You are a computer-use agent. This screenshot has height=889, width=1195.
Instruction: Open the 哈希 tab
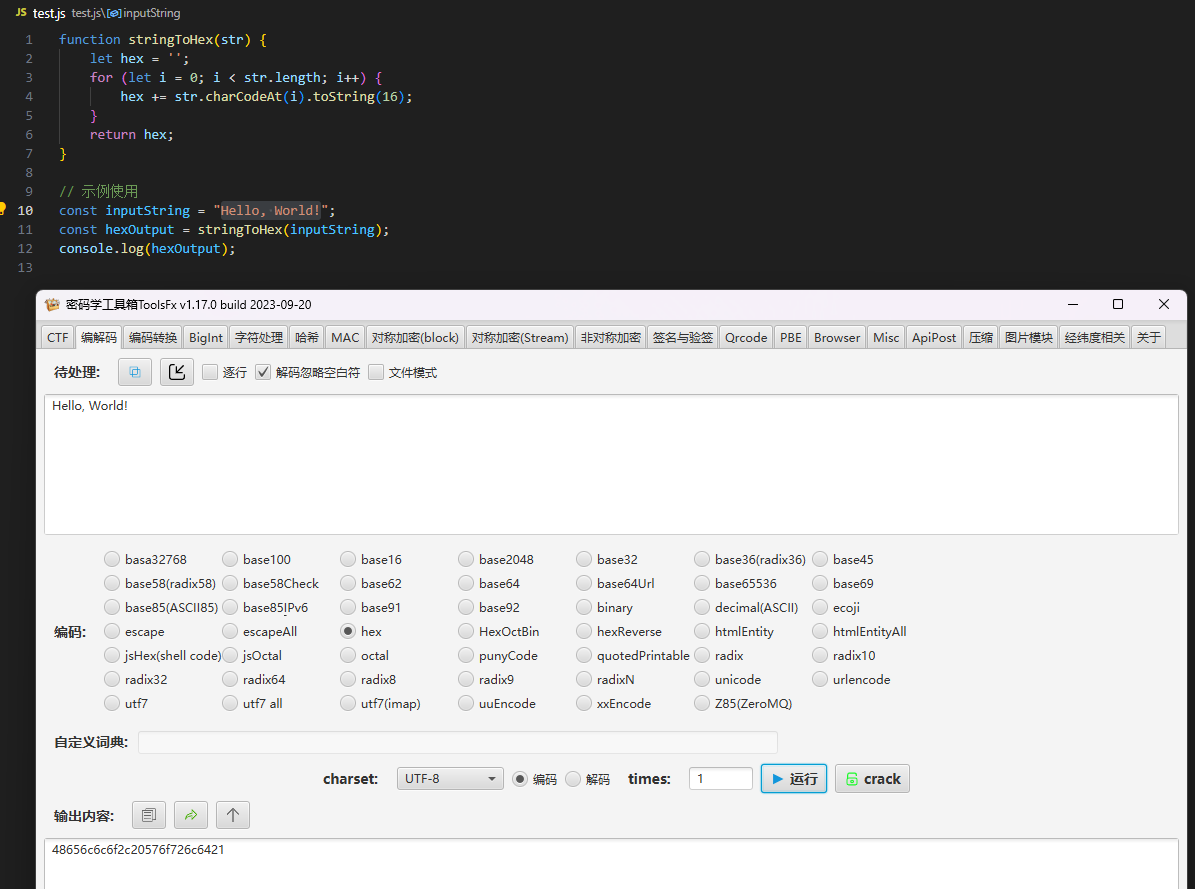pyautogui.click(x=307, y=337)
